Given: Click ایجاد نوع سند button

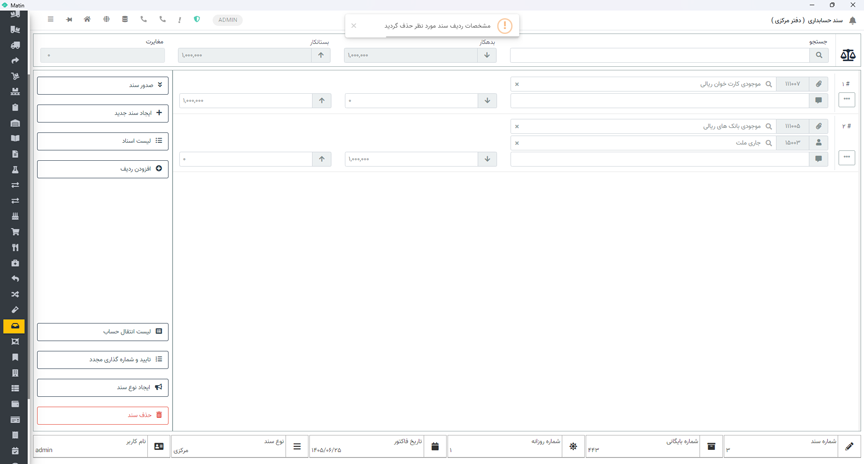Looking at the screenshot, I should (x=103, y=387).
